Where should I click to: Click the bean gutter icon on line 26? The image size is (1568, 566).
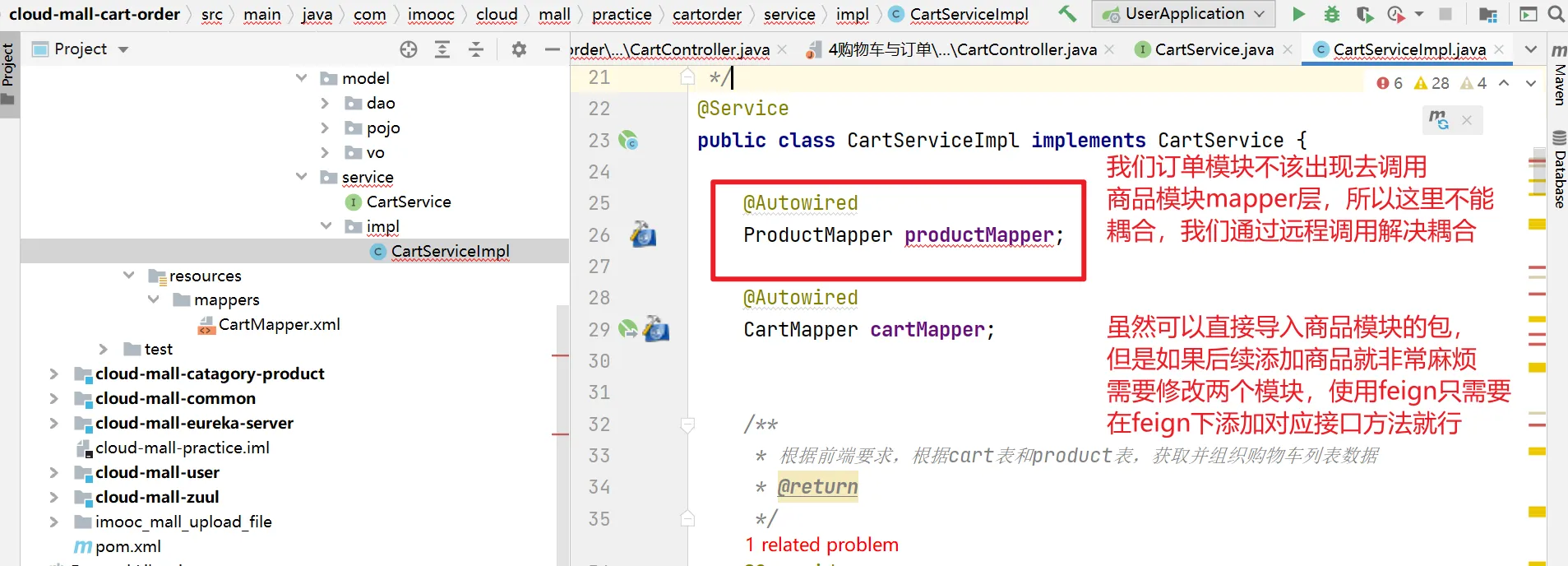[643, 234]
